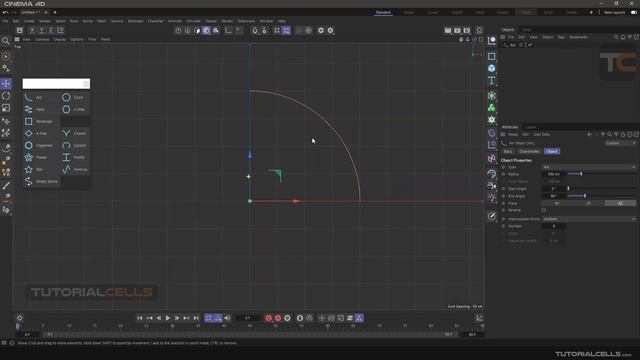Open the File menu
This screenshot has height=360, width=640.
(5, 21)
